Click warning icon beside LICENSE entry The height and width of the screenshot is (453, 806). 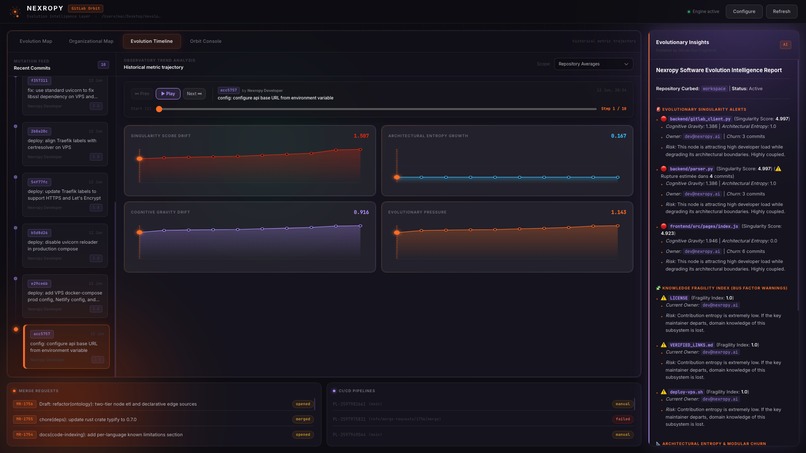pos(663,298)
